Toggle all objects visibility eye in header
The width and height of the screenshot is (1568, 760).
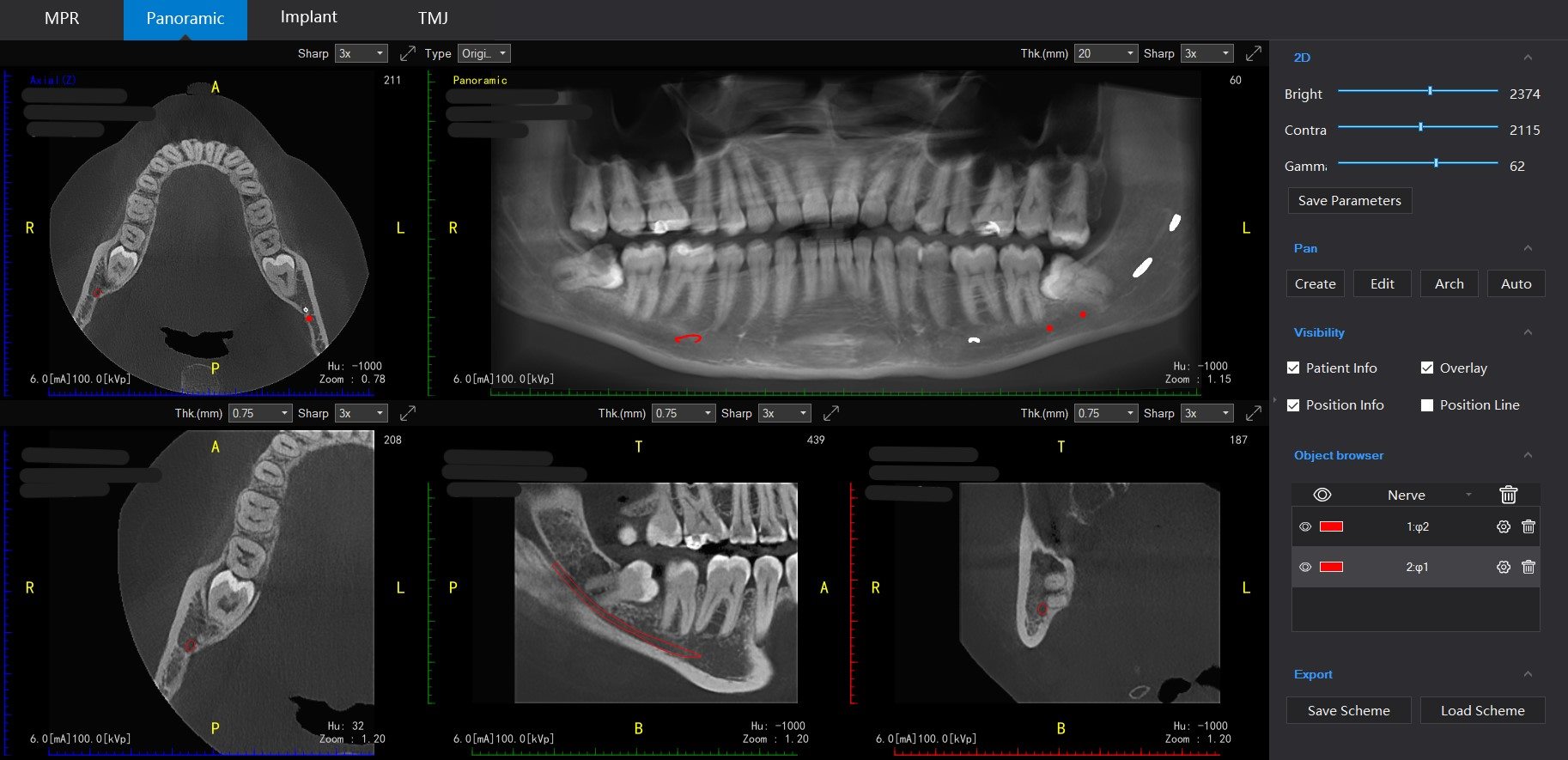tap(1322, 495)
